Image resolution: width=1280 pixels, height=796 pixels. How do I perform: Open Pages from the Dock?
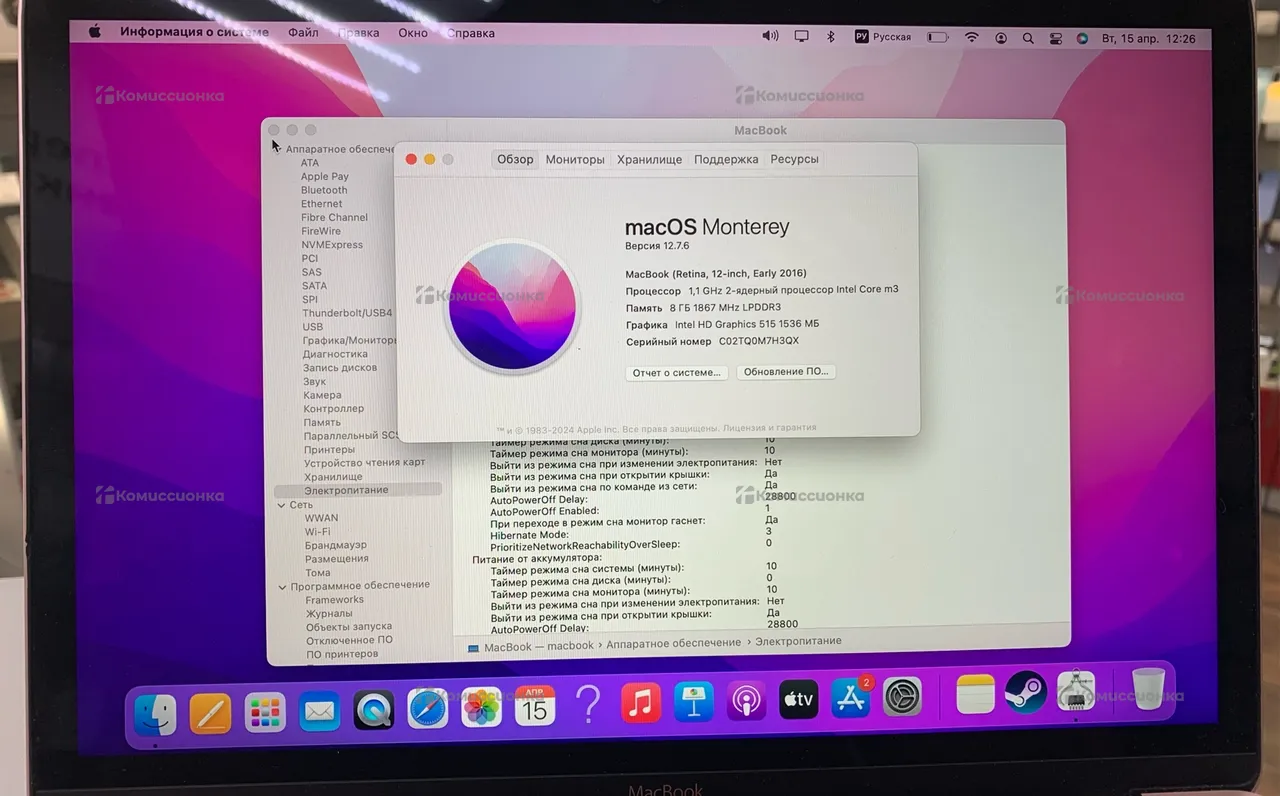210,714
